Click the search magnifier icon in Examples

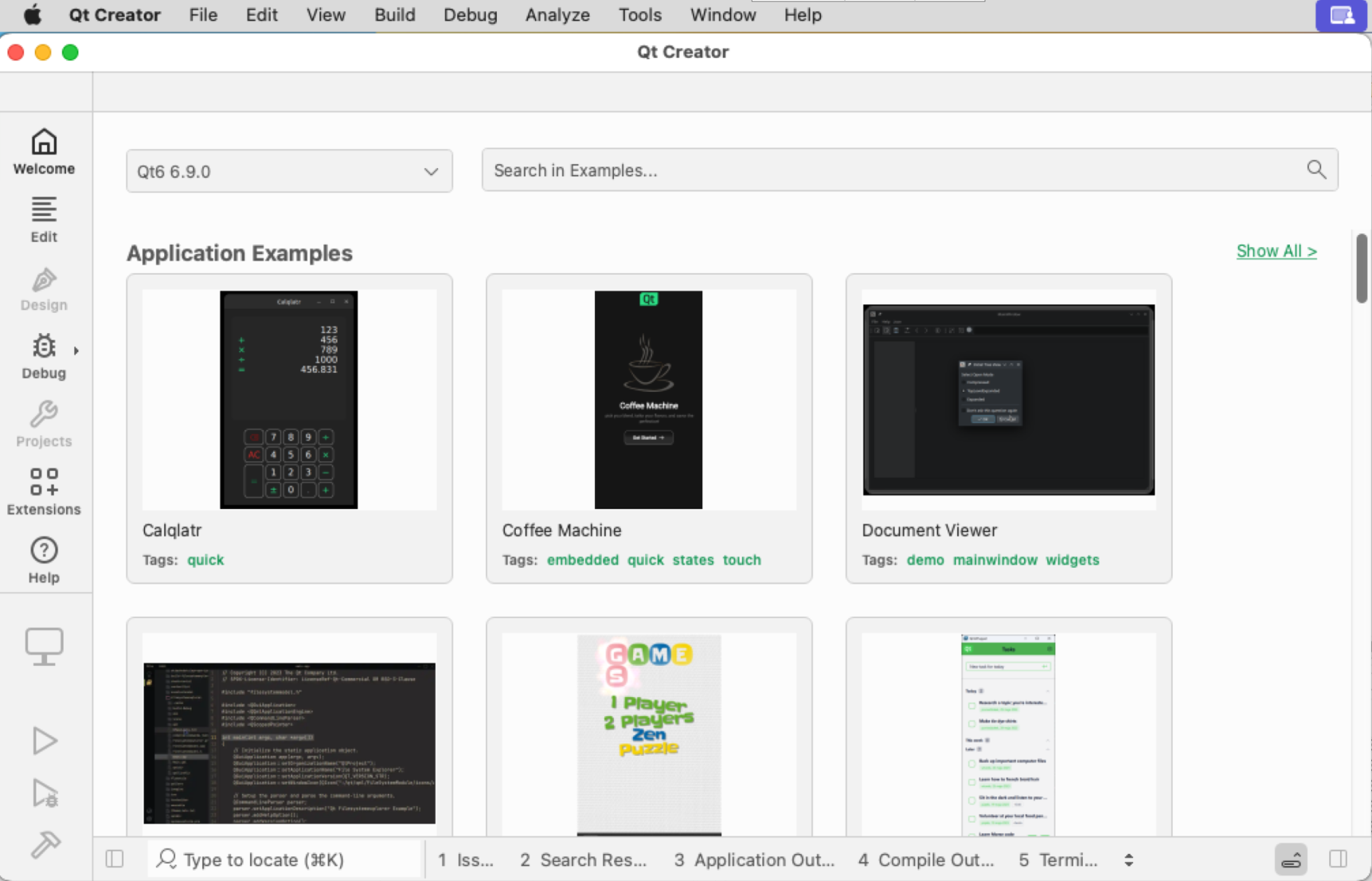coord(1316,169)
